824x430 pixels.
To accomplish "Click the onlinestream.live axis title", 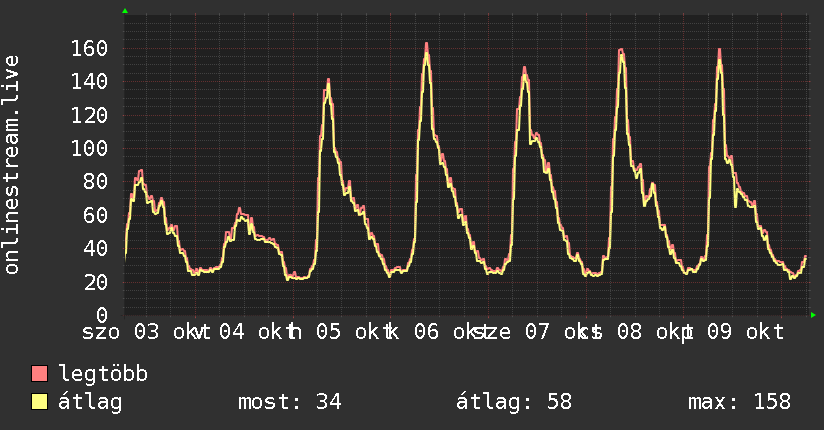I will (x=11, y=165).
